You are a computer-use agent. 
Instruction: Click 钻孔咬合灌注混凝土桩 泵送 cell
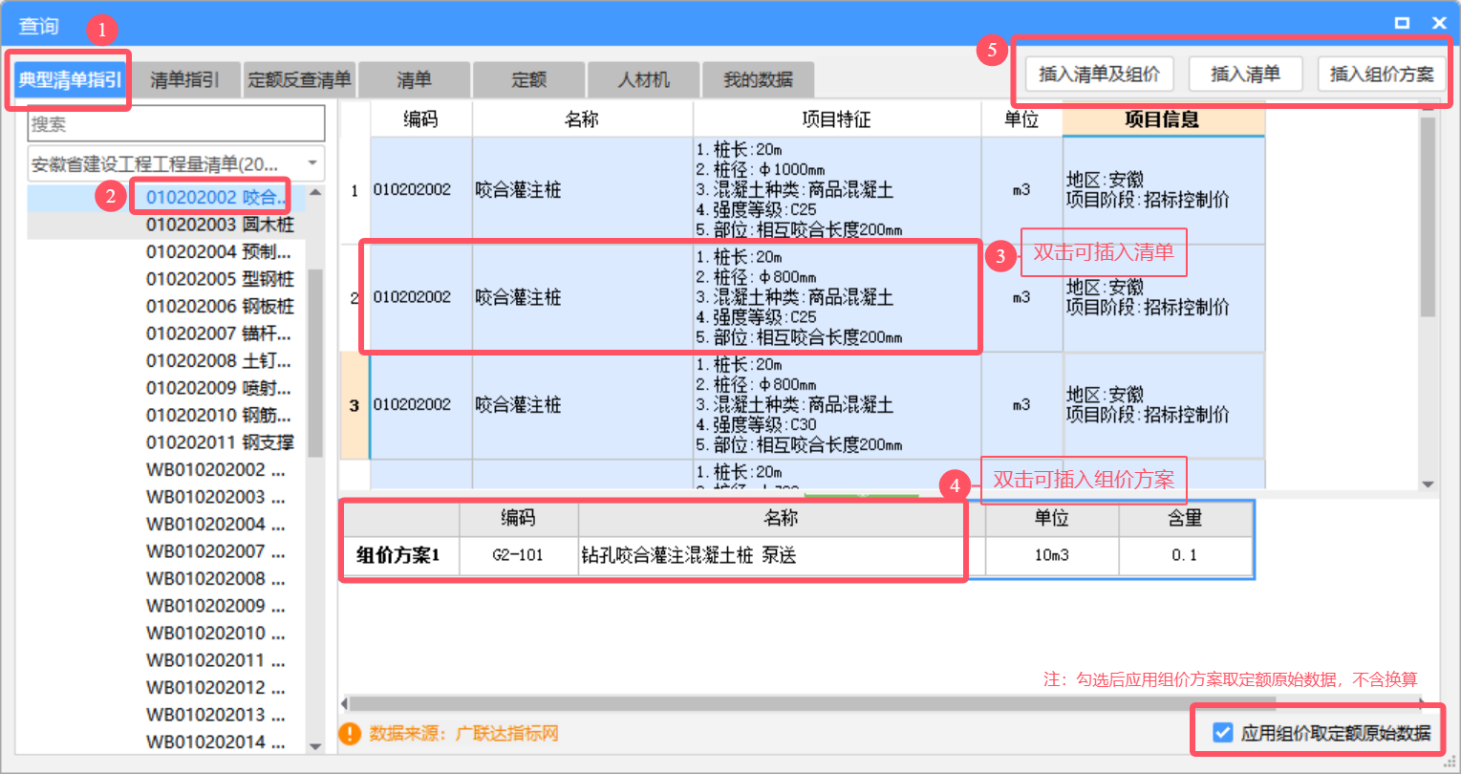click(781, 555)
